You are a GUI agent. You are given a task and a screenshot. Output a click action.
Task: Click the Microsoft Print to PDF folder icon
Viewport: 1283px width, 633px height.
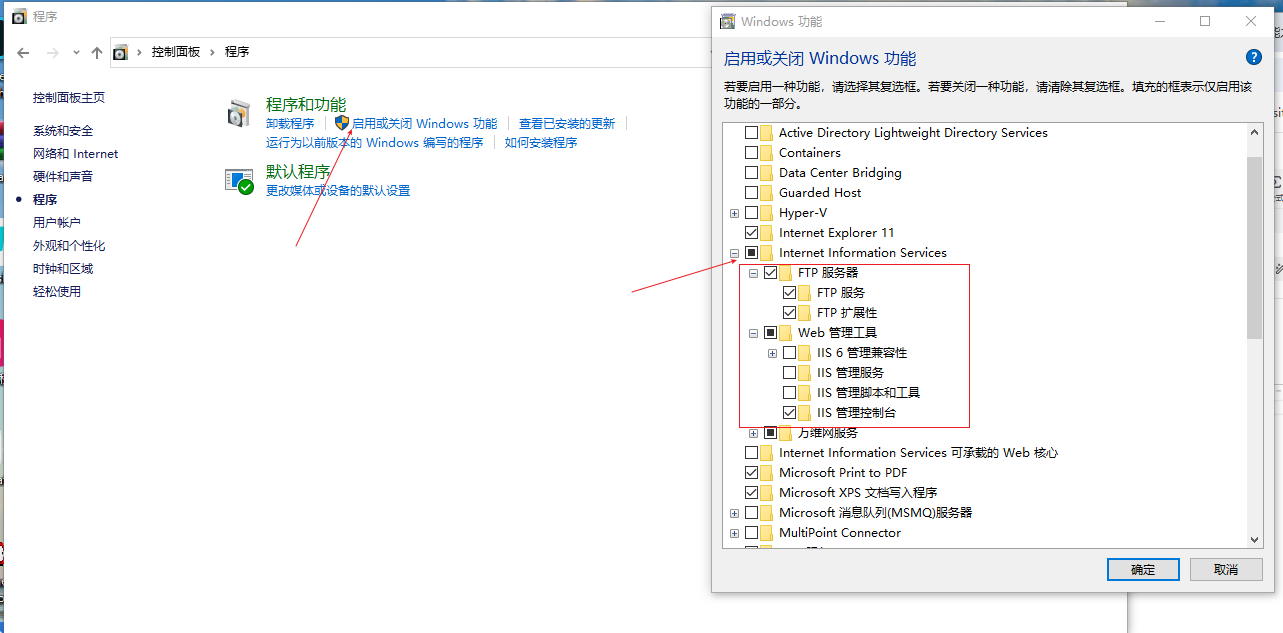[767, 473]
